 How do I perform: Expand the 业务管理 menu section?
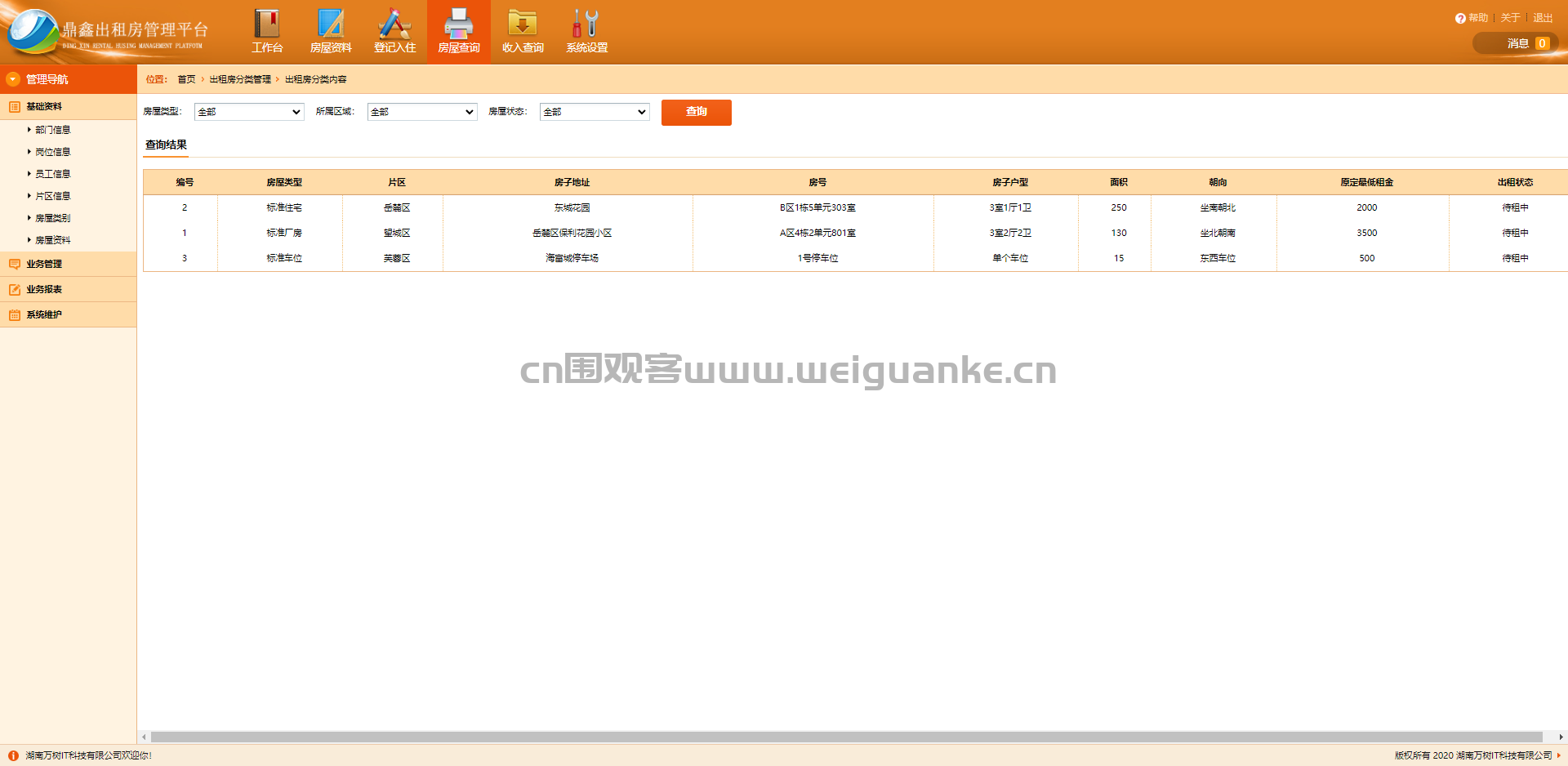point(69,264)
